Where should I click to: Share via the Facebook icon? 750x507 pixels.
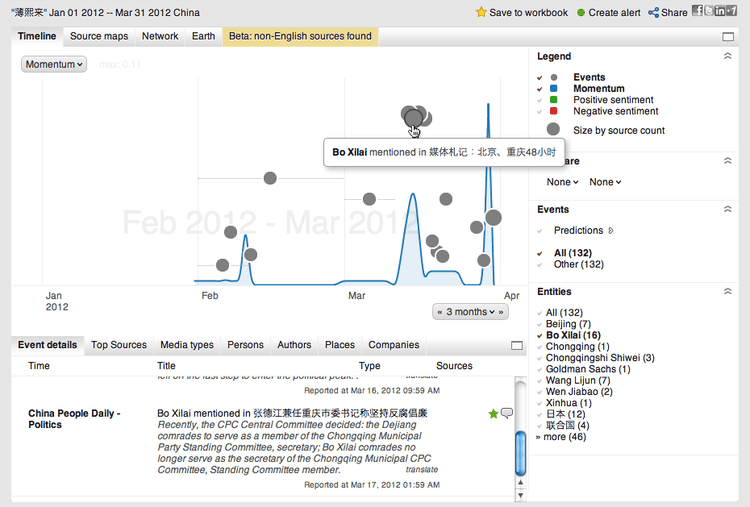[x=697, y=12]
